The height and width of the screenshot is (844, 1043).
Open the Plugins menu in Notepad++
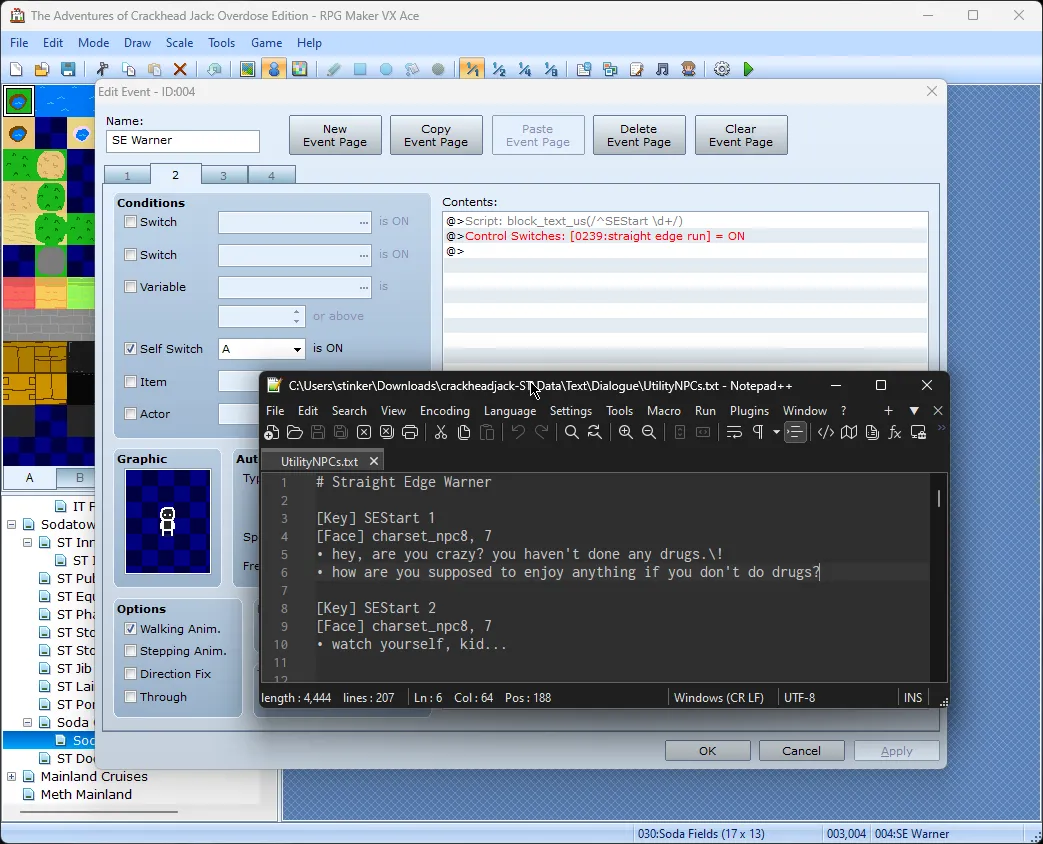[x=750, y=411]
